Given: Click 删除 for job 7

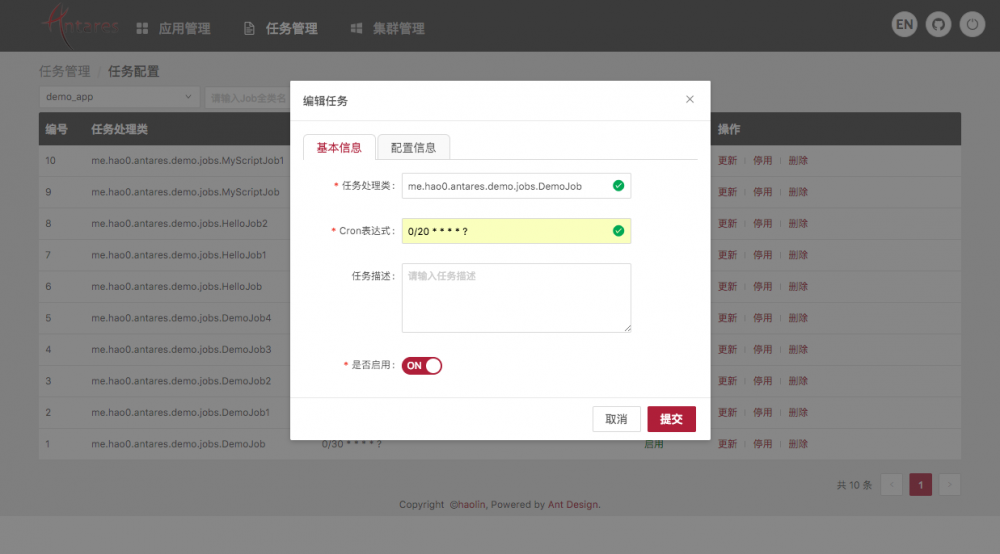Looking at the screenshot, I should click(x=798, y=255).
